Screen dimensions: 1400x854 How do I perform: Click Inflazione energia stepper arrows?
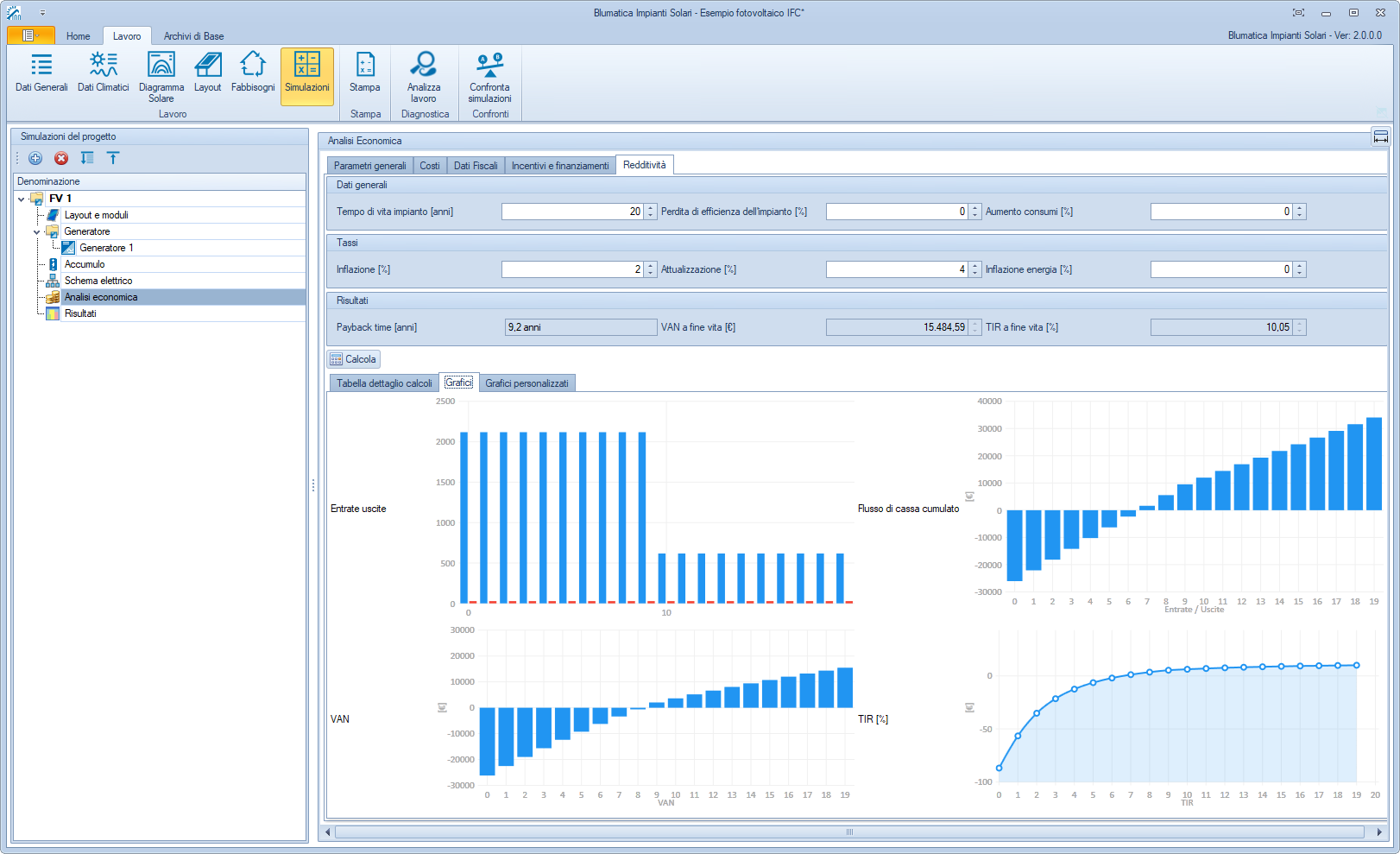tap(1300, 269)
